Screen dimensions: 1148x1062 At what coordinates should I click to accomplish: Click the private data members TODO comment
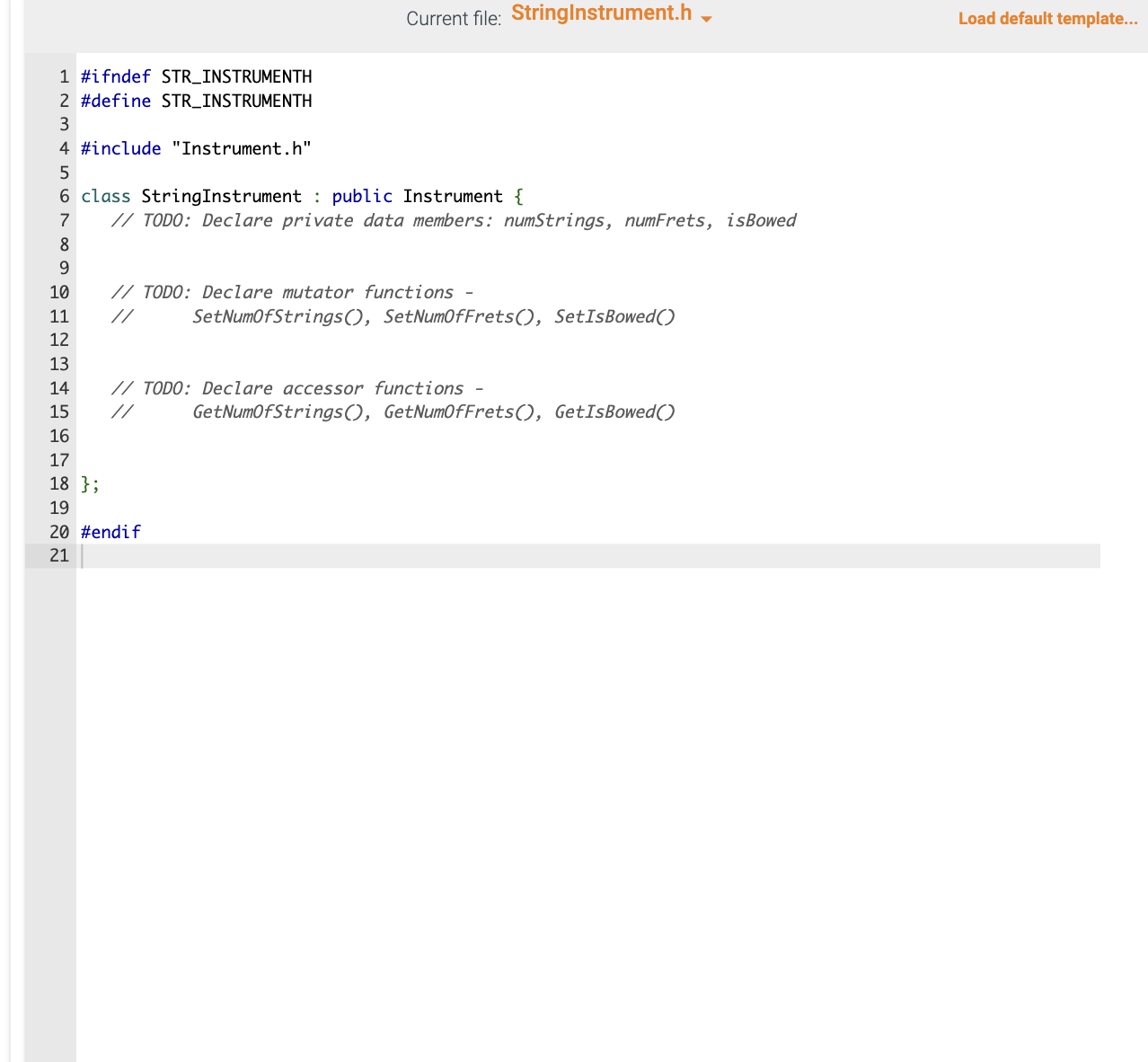pyautogui.click(x=454, y=220)
